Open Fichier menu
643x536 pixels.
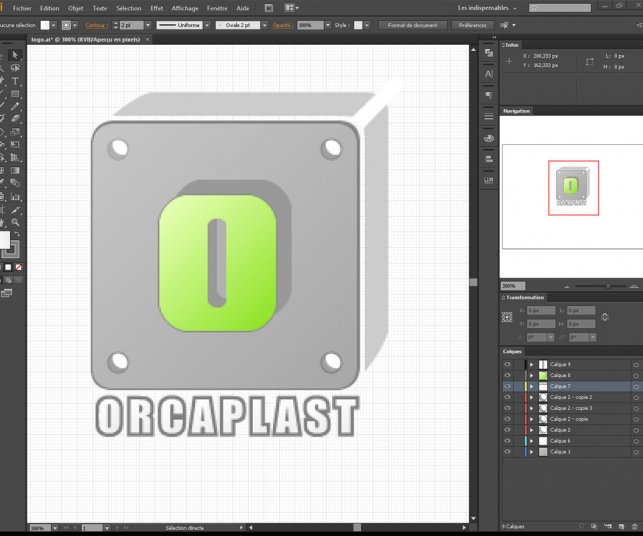22,8
